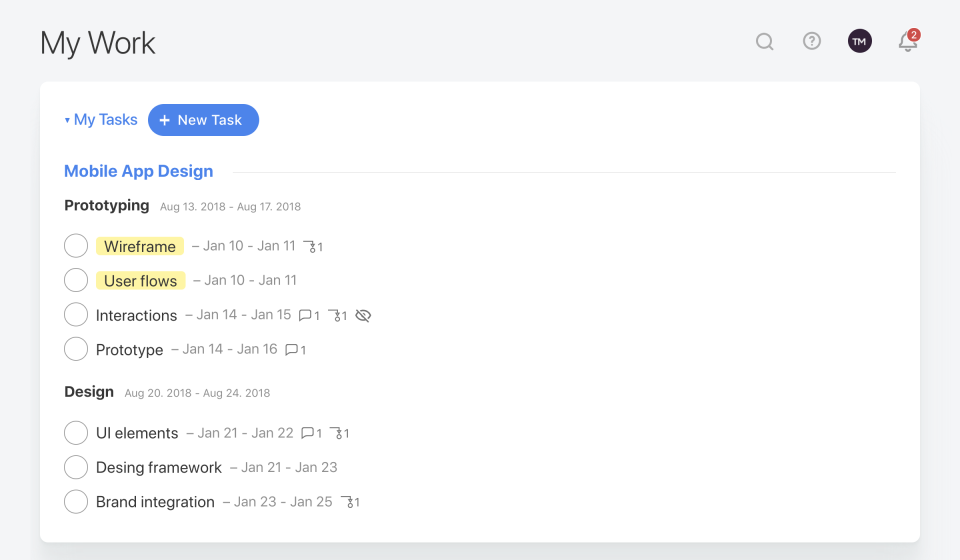This screenshot has width=960, height=560.
Task: Open the Design task list heading
Action: (89, 392)
